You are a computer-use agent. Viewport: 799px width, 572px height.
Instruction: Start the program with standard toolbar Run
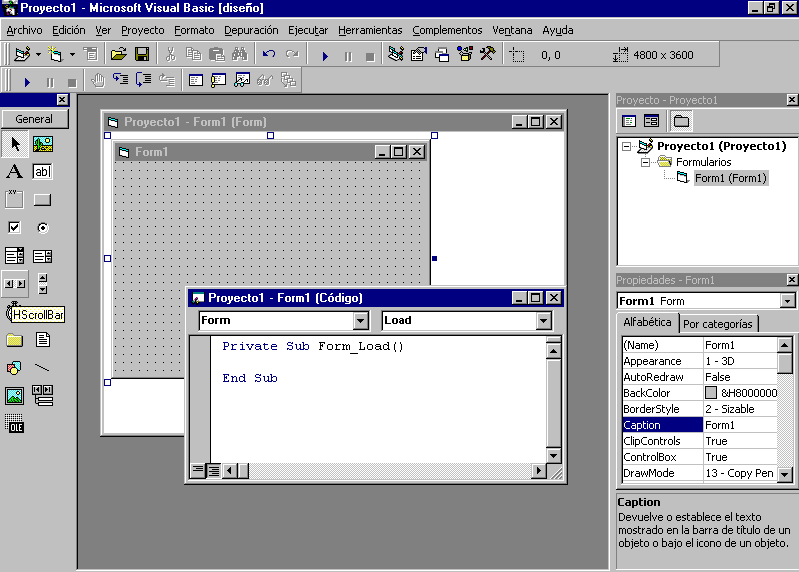pos(325,56)
